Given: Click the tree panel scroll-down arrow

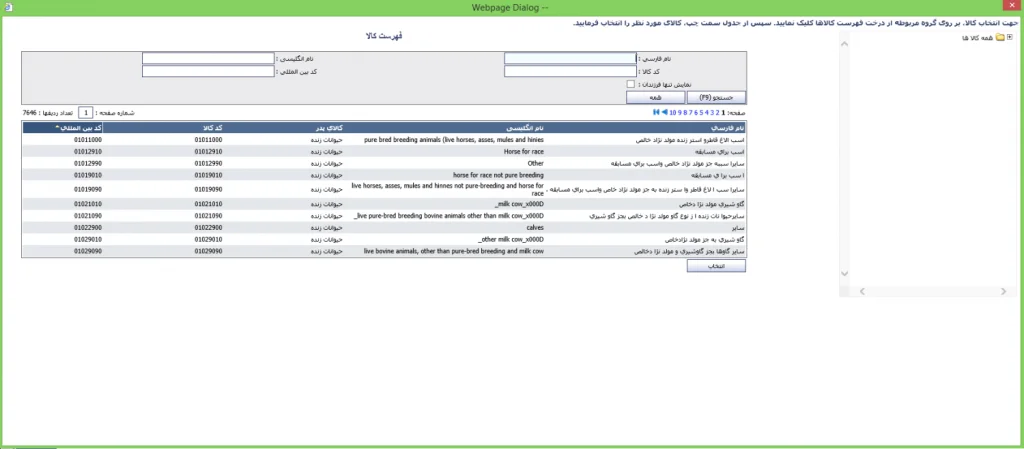Looking at the screenshot, I should [x=844, y=273].
